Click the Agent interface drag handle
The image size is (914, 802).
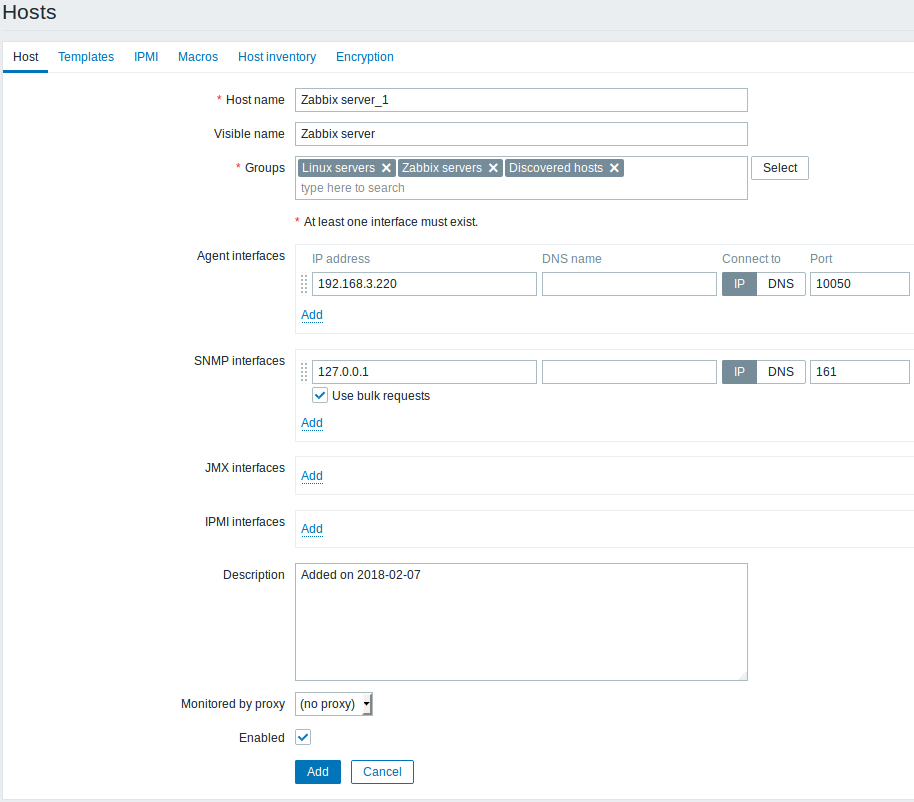pyautogui.click(x=304, y=284)
